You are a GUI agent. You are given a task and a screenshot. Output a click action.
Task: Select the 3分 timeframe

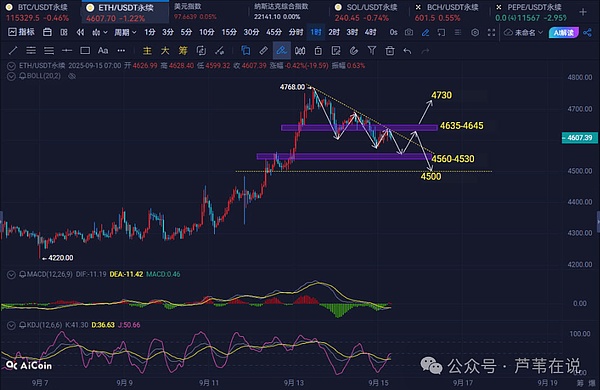click(x=168, y=32)
